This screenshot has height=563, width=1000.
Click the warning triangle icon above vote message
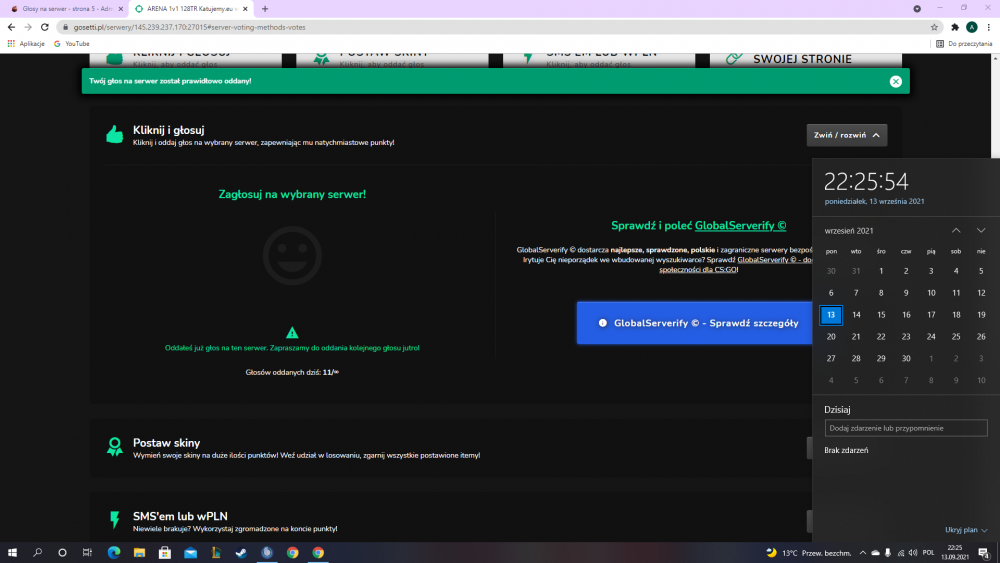click(292, 332)
